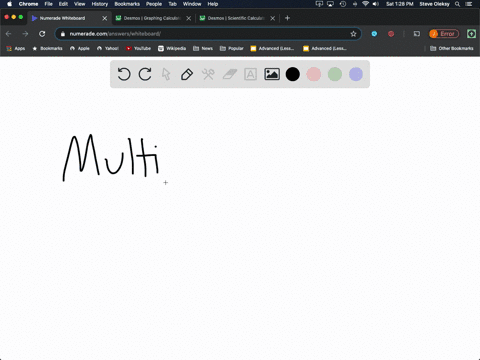Open the second Advanced bookmark

point(325,48)
